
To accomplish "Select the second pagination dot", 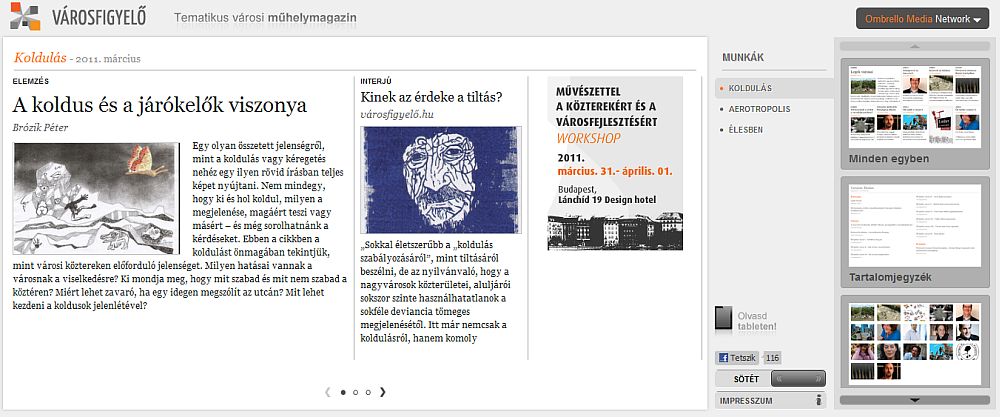I will coord(355,393).
